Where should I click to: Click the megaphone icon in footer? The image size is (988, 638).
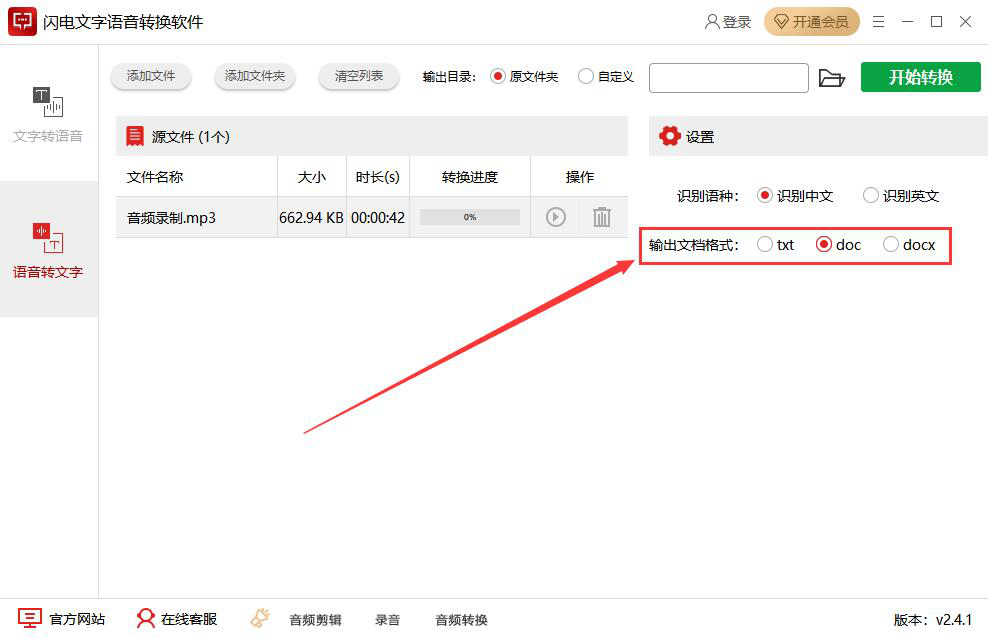coord(260,618)
